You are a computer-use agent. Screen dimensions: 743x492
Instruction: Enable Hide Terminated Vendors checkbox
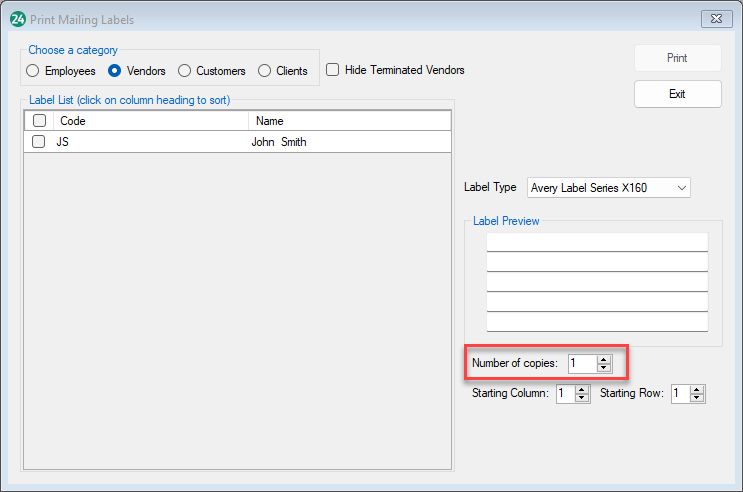coord(334,70)
